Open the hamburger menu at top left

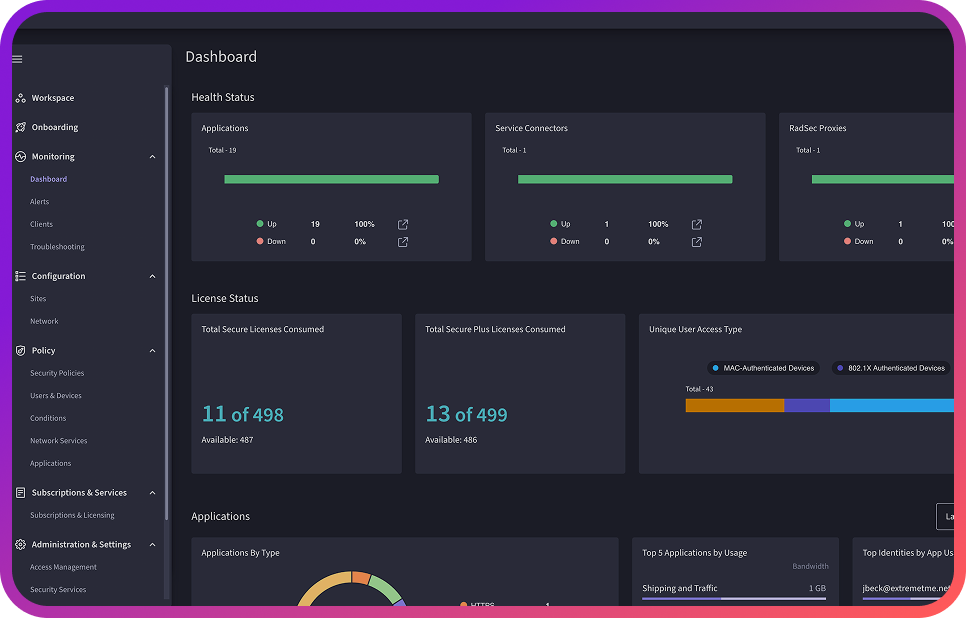[16, 59]
